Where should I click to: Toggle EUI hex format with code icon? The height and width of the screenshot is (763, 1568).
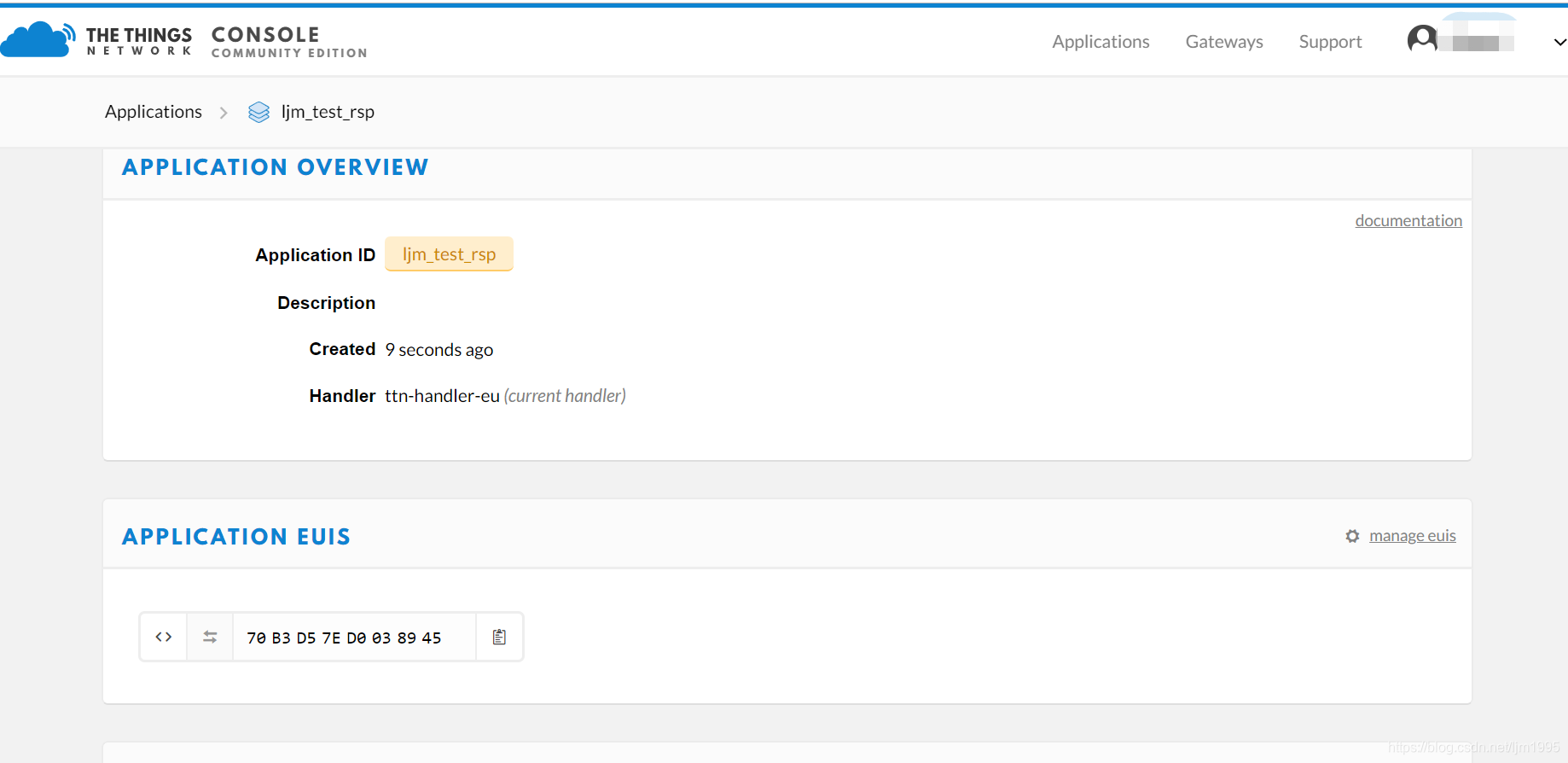coord(164,637)
